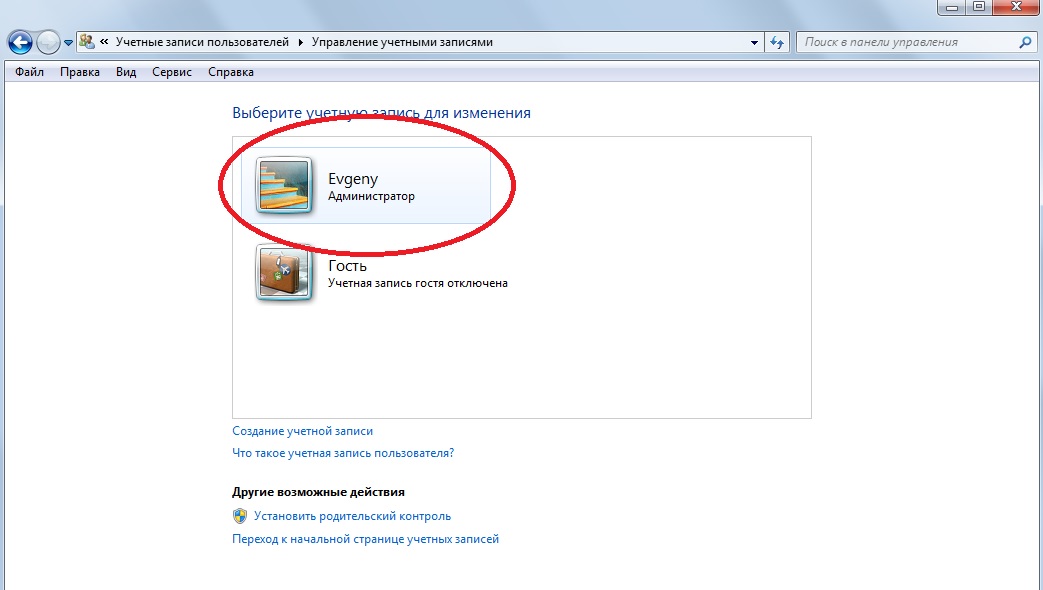Open the Справка menu
1043x590 pixels.
coord(231,72)
